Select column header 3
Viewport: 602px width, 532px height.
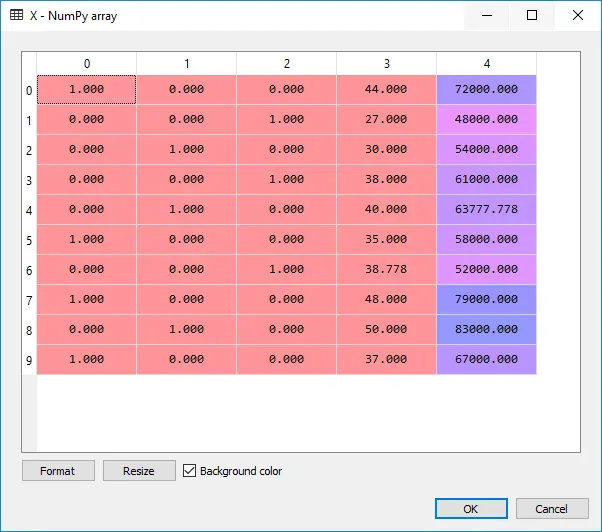387,64
